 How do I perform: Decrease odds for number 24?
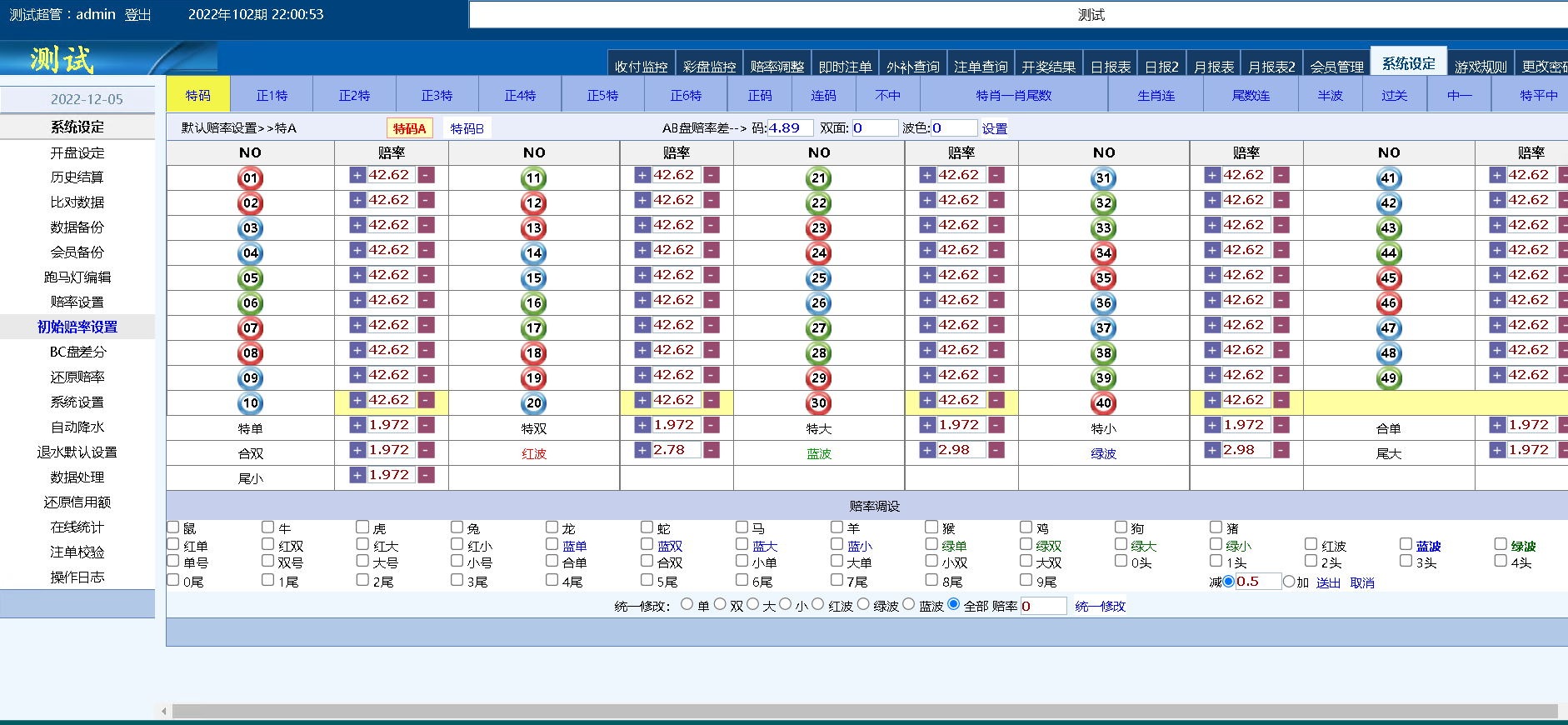coord(996,250)
